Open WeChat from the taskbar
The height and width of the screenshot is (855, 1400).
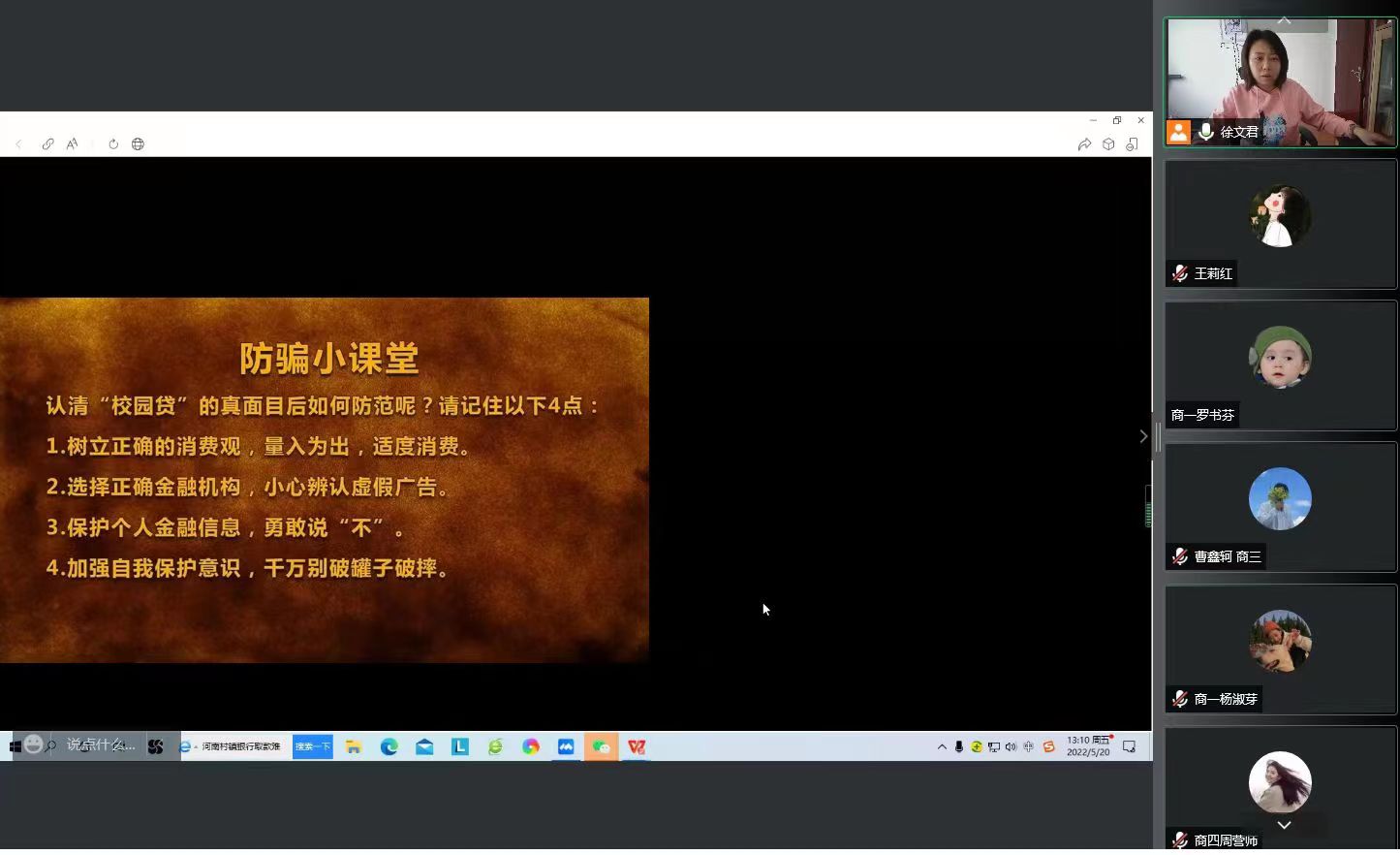[601, 746]
